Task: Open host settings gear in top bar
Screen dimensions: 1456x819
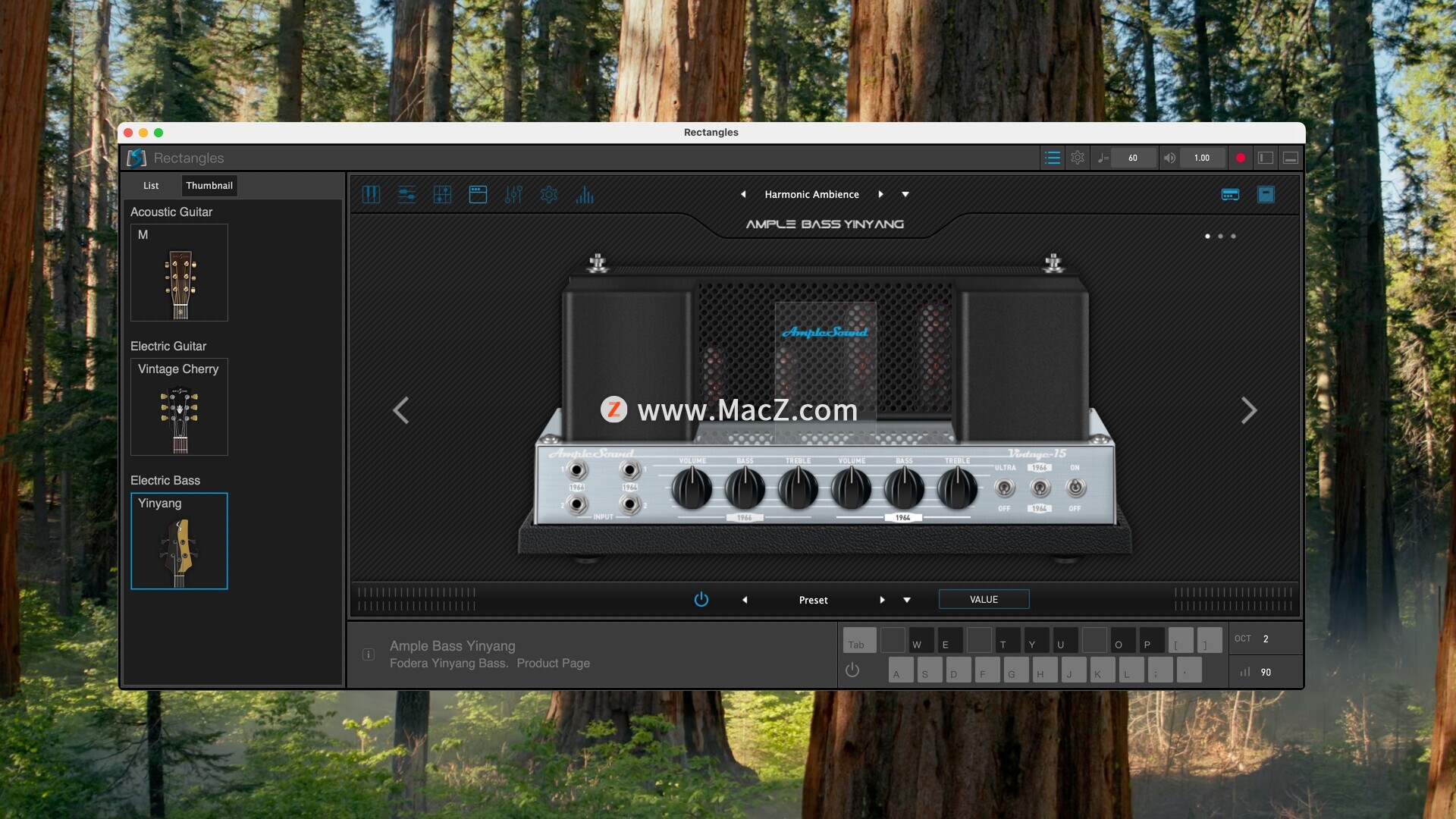Action: 1078,158
